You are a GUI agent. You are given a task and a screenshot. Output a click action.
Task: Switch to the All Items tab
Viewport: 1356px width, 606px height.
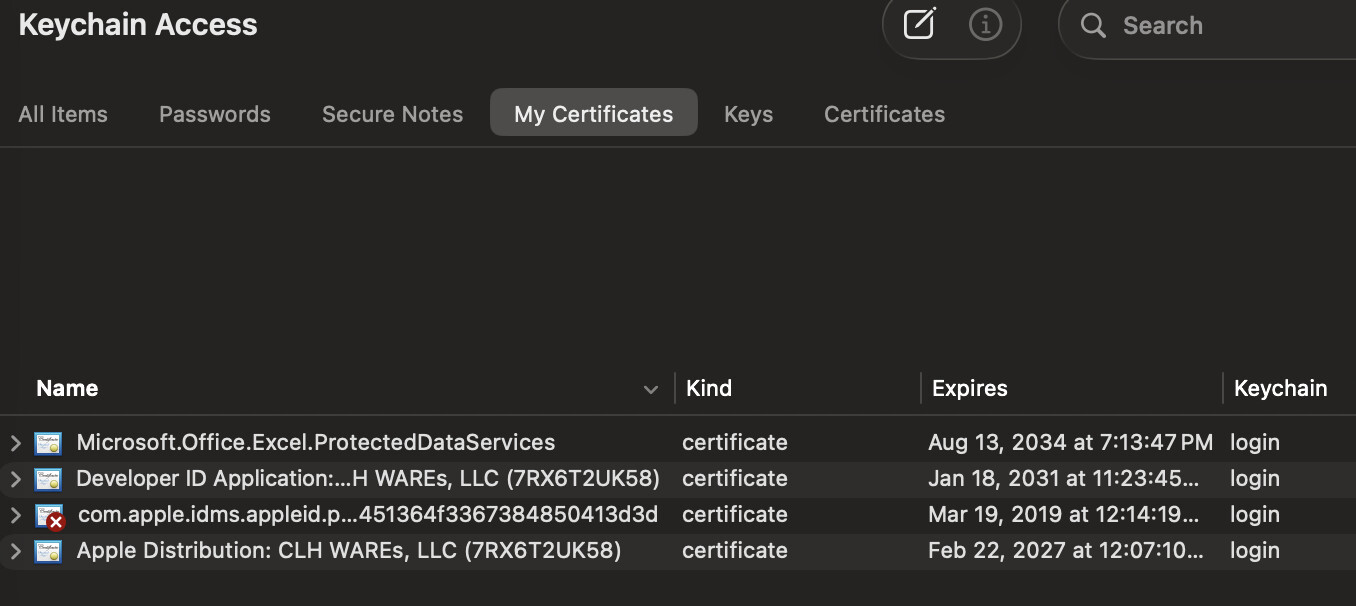pyautogui.click(x=63, y=114)
